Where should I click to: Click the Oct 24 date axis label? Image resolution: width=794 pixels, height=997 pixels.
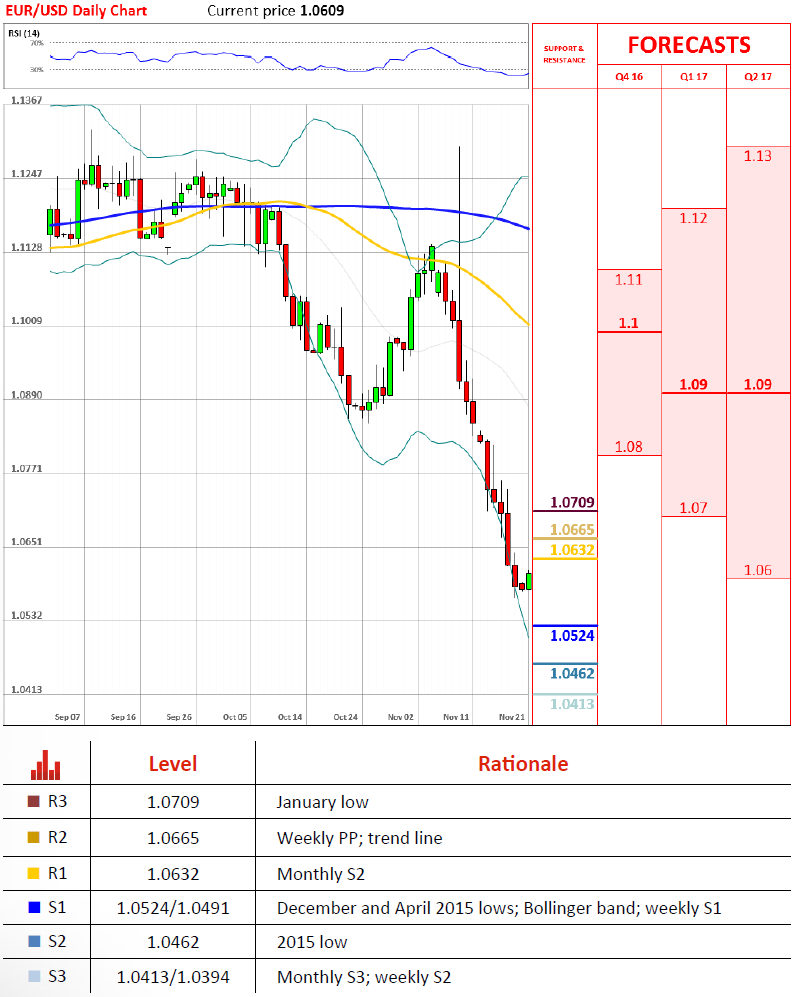(346, 717)
